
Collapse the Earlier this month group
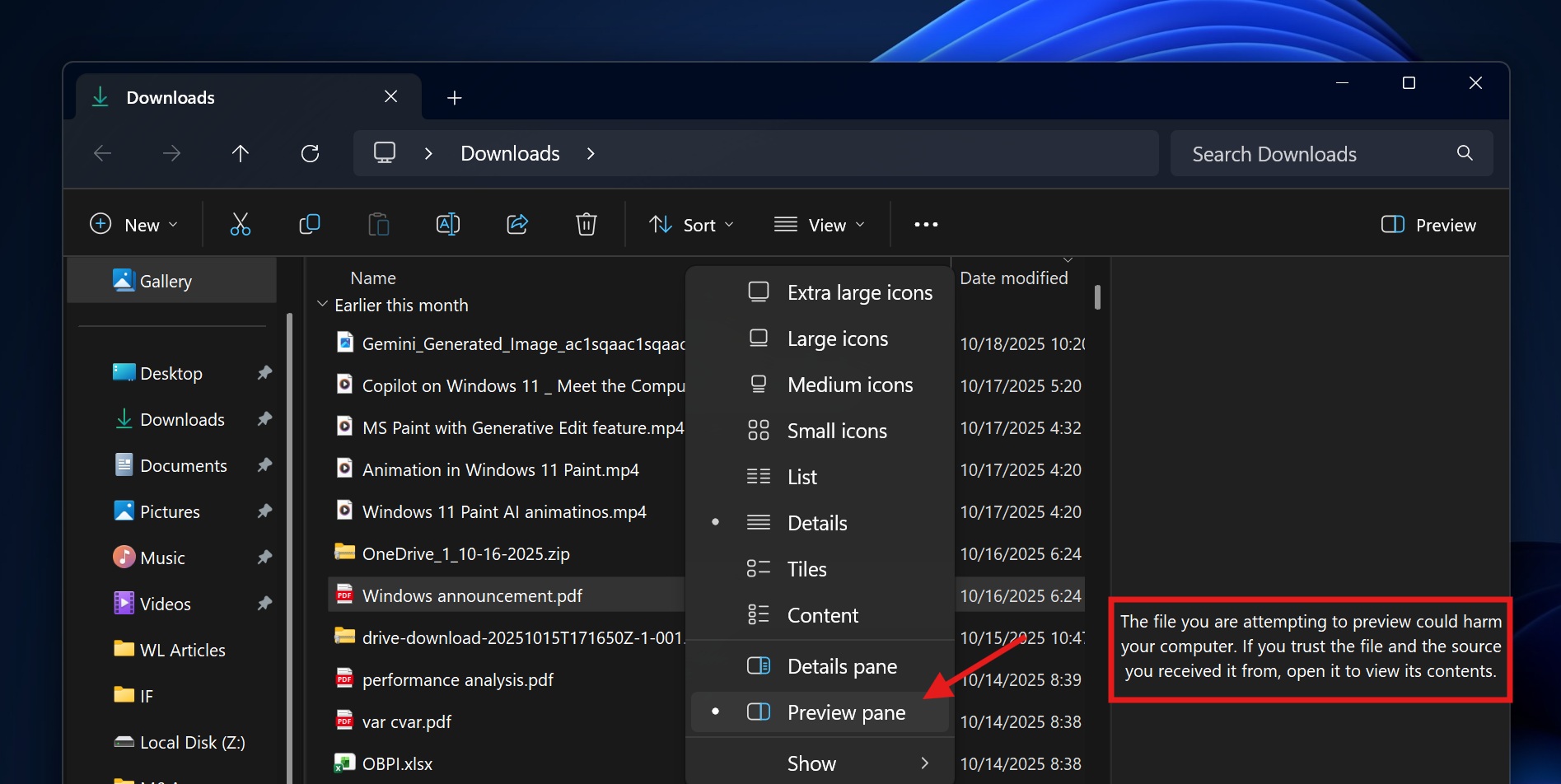[322, 304]
